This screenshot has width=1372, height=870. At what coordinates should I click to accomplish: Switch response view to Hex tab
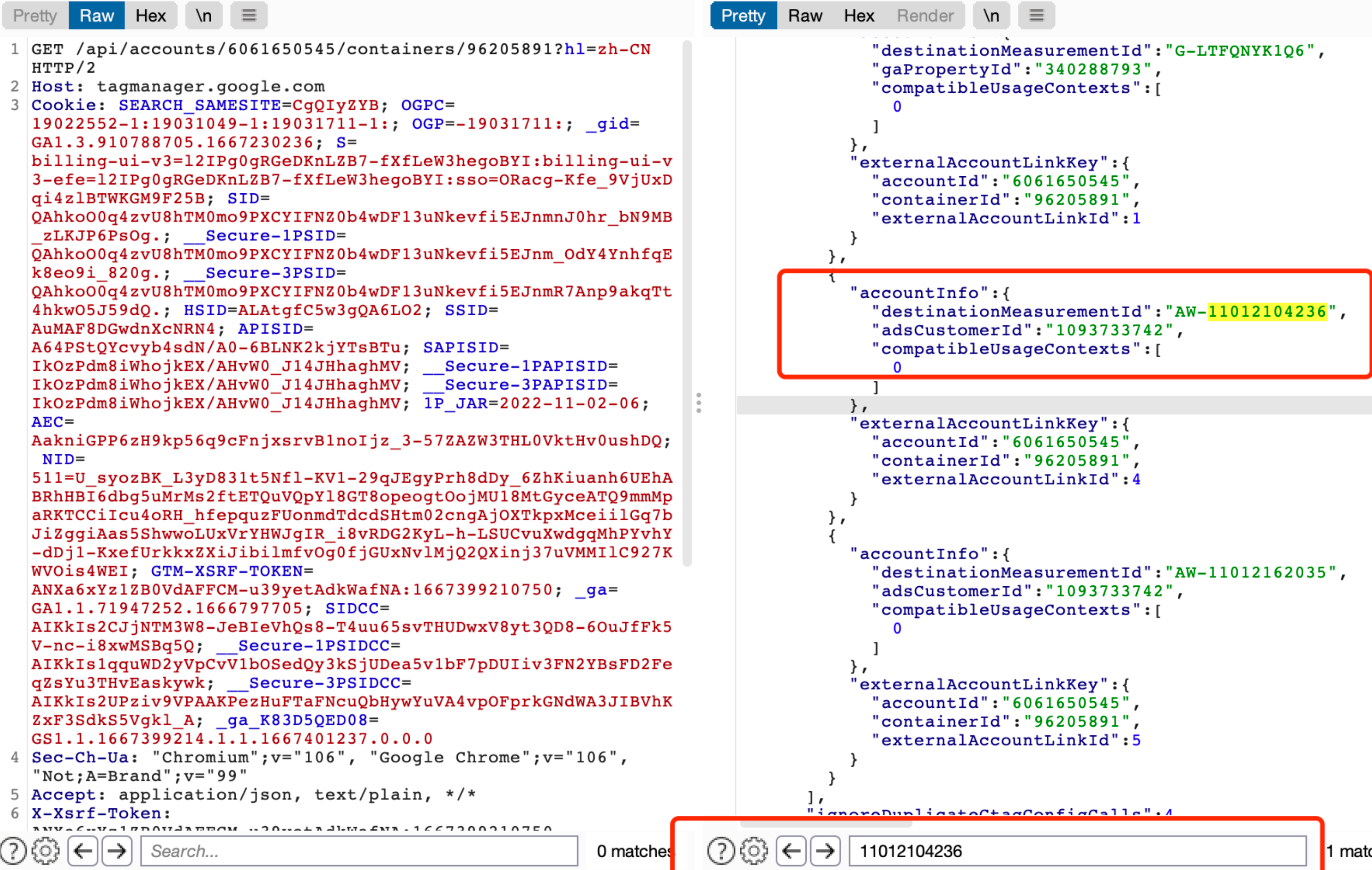pos(859,16)
